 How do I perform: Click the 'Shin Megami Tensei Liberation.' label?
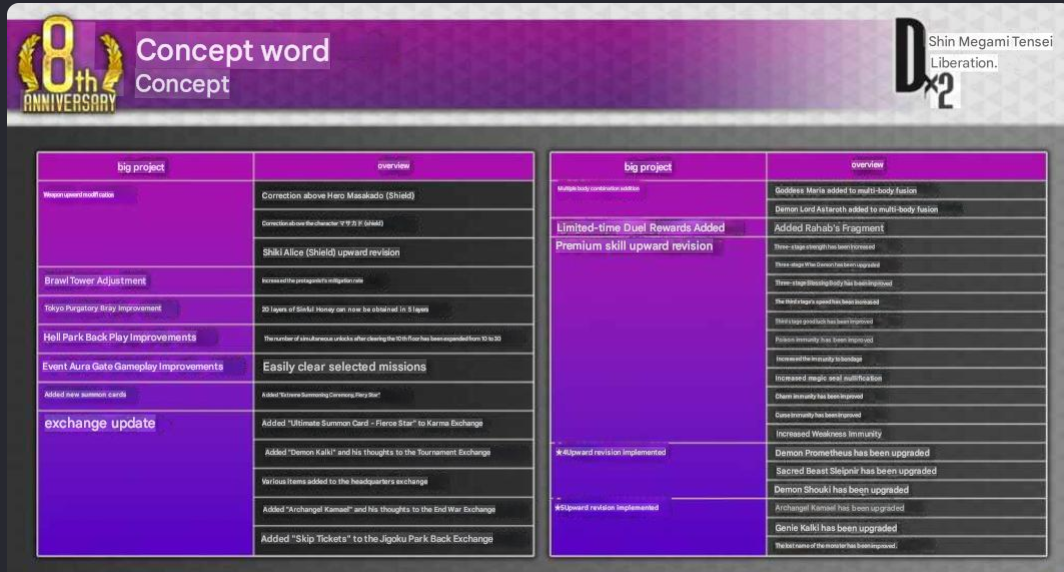tap(990, 52)
